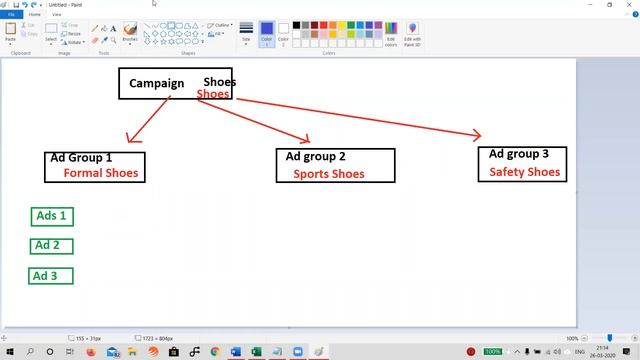Open Chrome from the taskbar
Viewport: 640px width, 360px height.
coord(215,351)
